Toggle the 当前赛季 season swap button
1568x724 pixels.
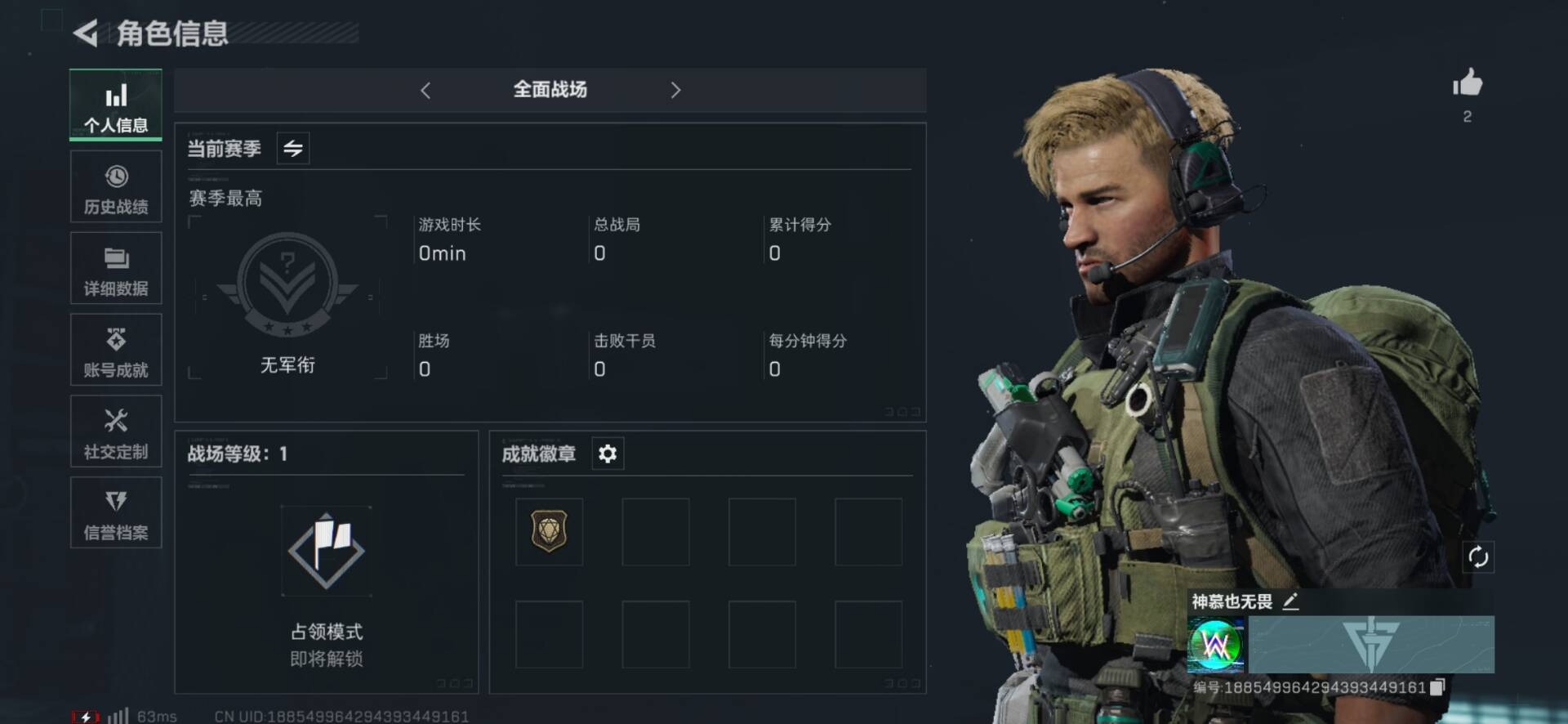click(x=293, y=149)
